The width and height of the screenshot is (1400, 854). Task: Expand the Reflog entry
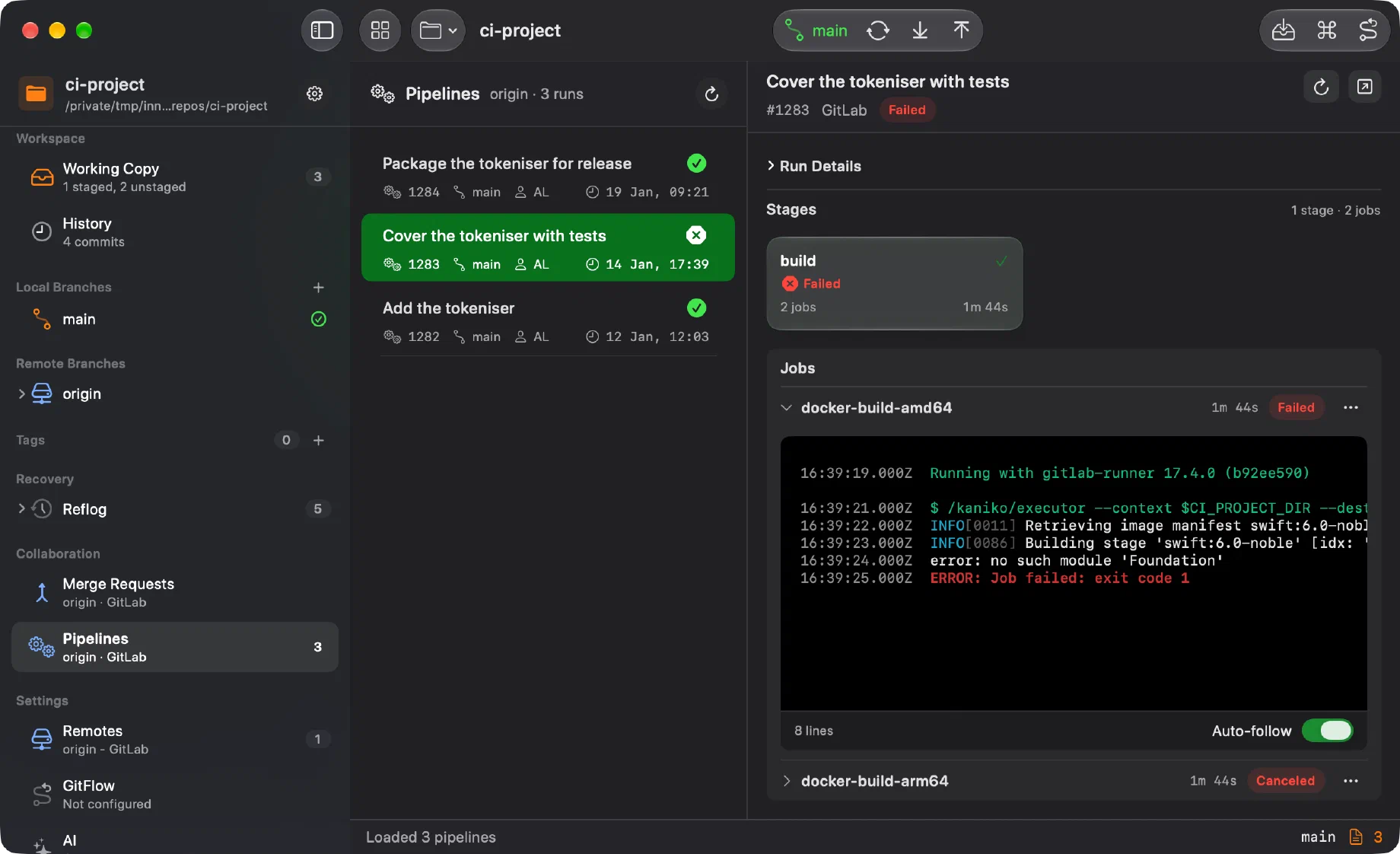[21, 509]
